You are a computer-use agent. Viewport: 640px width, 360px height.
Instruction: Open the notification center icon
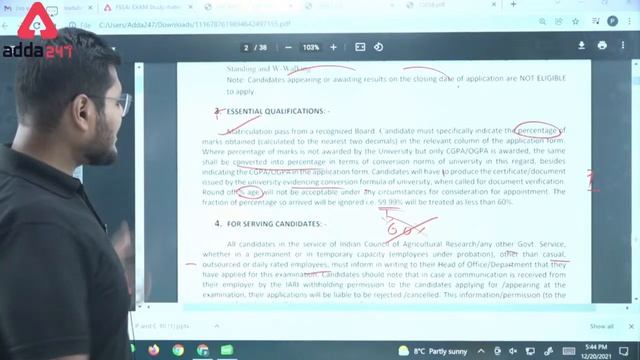[x=623, y=351]
